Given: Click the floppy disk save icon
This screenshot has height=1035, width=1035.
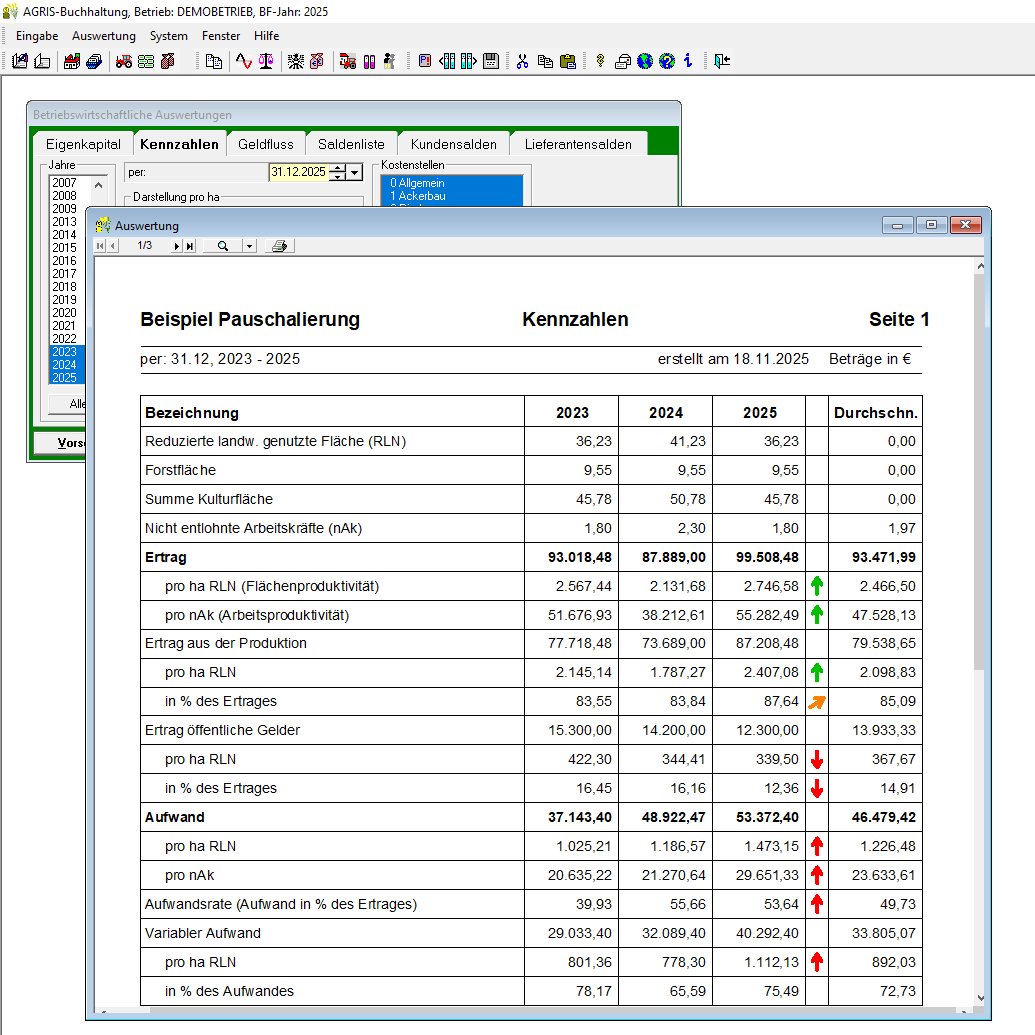Looking at the screenshot, I should 491,61.
